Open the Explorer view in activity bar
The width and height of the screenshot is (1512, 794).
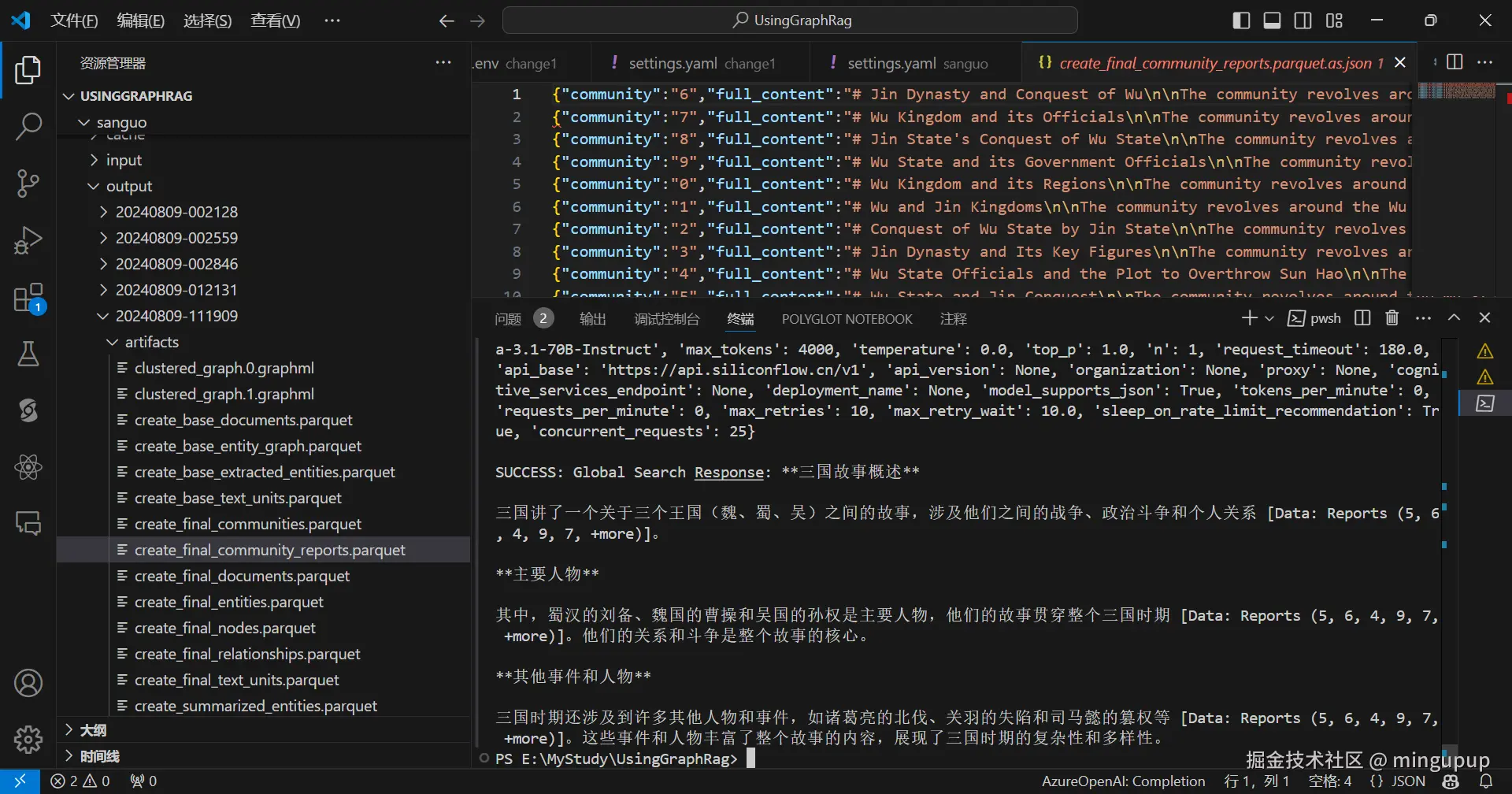[28, 70]
